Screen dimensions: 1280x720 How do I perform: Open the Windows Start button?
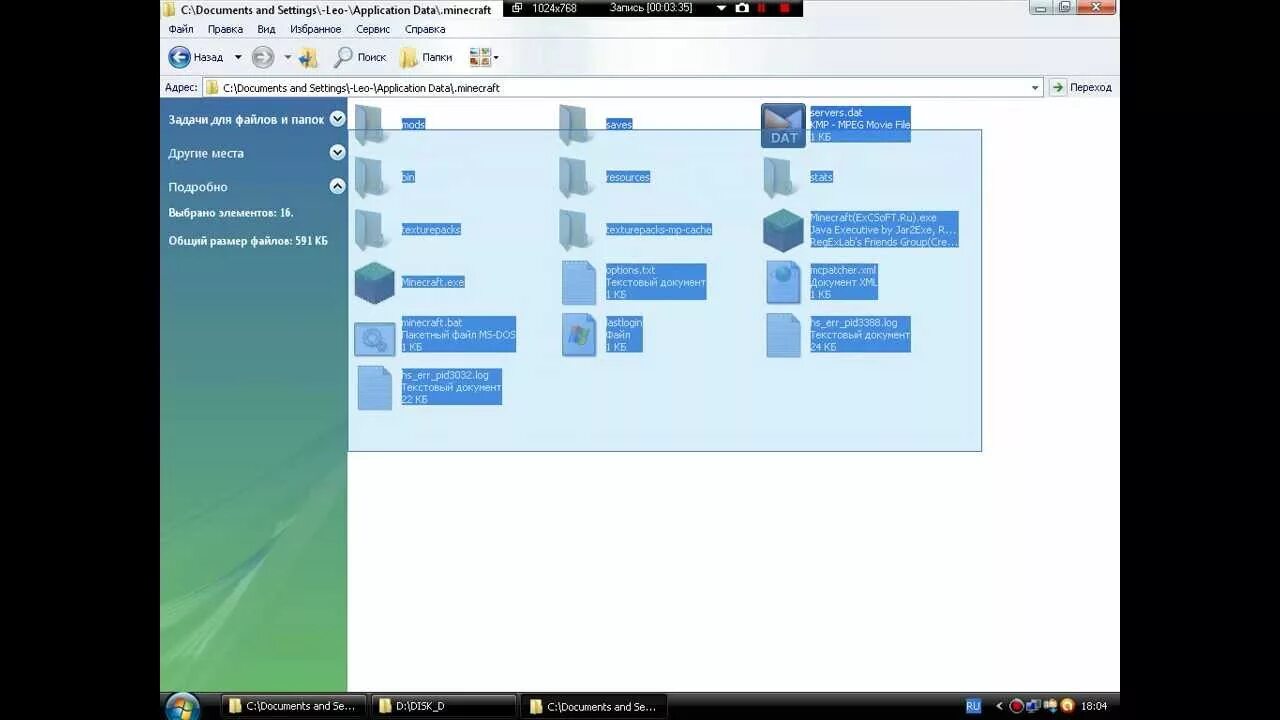pos(182,706)
